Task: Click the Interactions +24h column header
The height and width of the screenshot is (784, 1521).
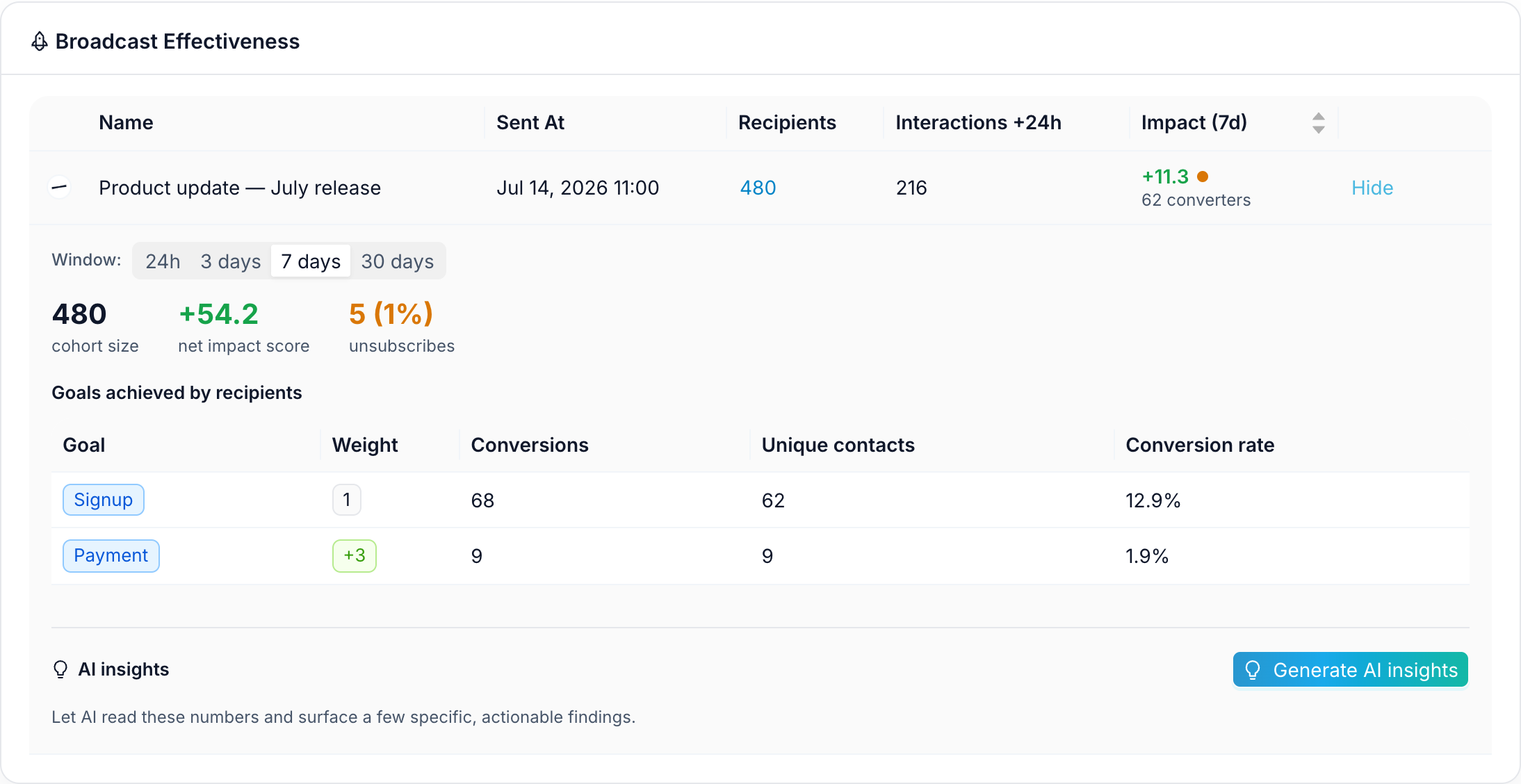Action: [978, 122]
